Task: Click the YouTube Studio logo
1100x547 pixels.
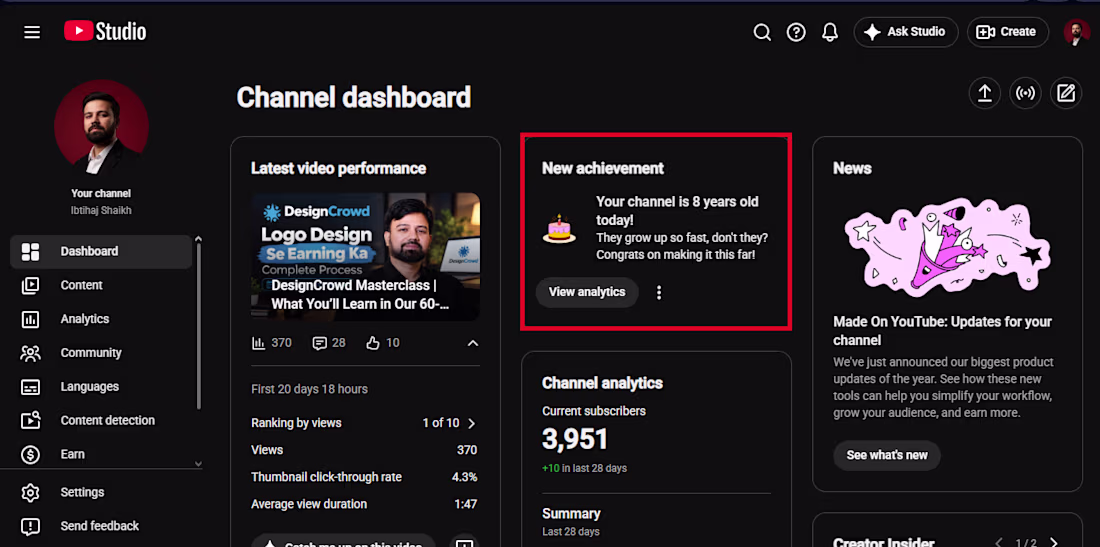Action: [x=105, y=32]
